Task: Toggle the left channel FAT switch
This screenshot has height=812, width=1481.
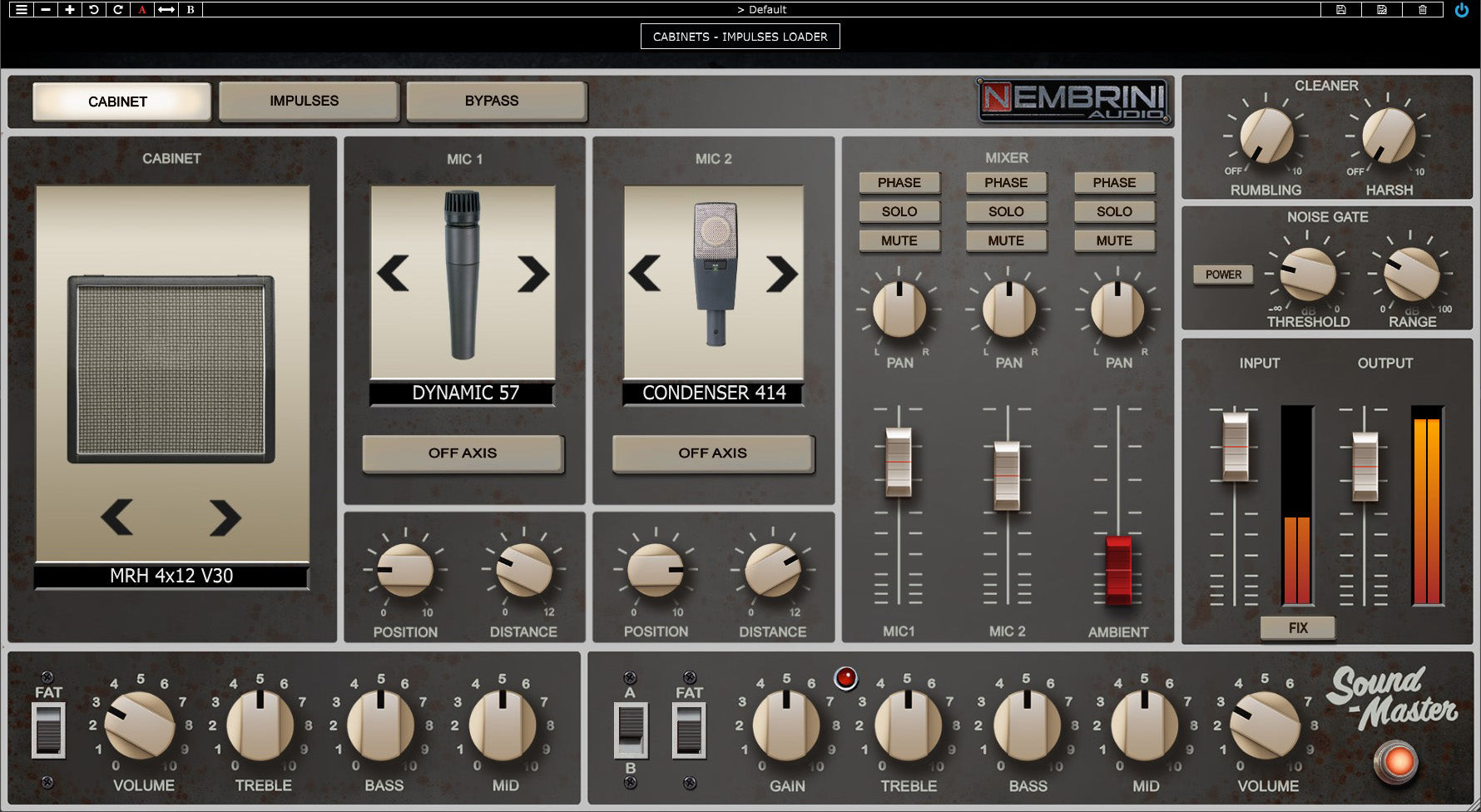Action: tap(48, 730)
